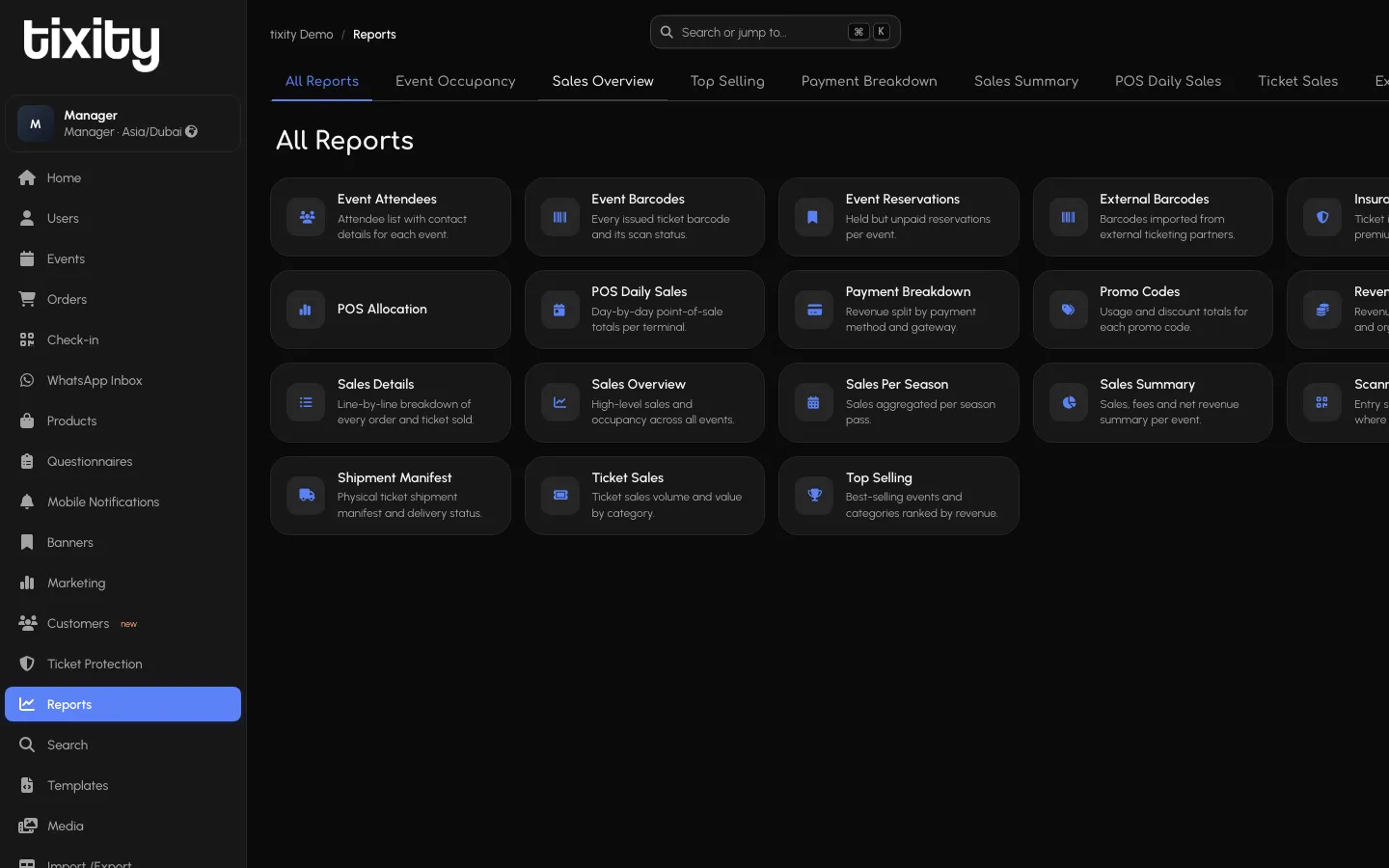Switch to the Sales Overview tab
1389x868 pixels.
coord(603,81)
